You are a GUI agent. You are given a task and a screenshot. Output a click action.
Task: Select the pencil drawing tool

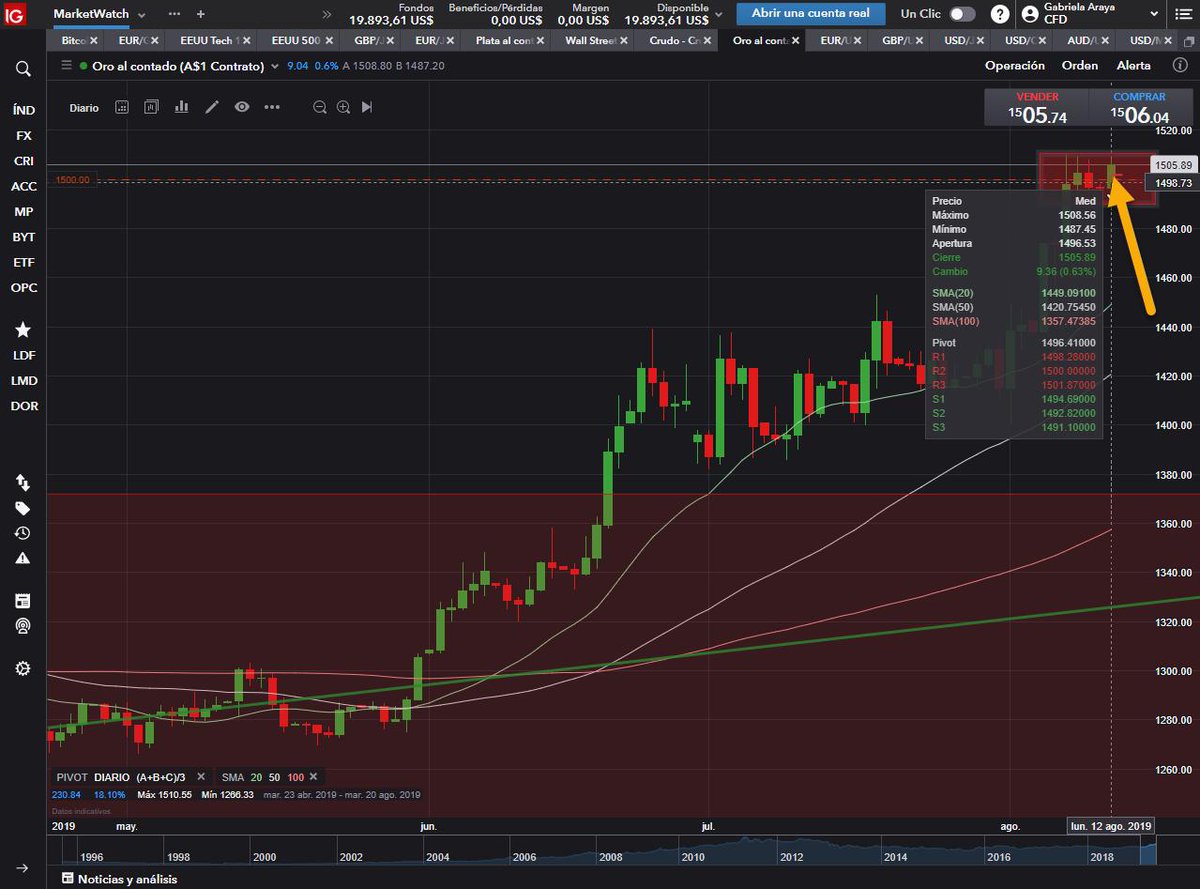coord(212,107)
